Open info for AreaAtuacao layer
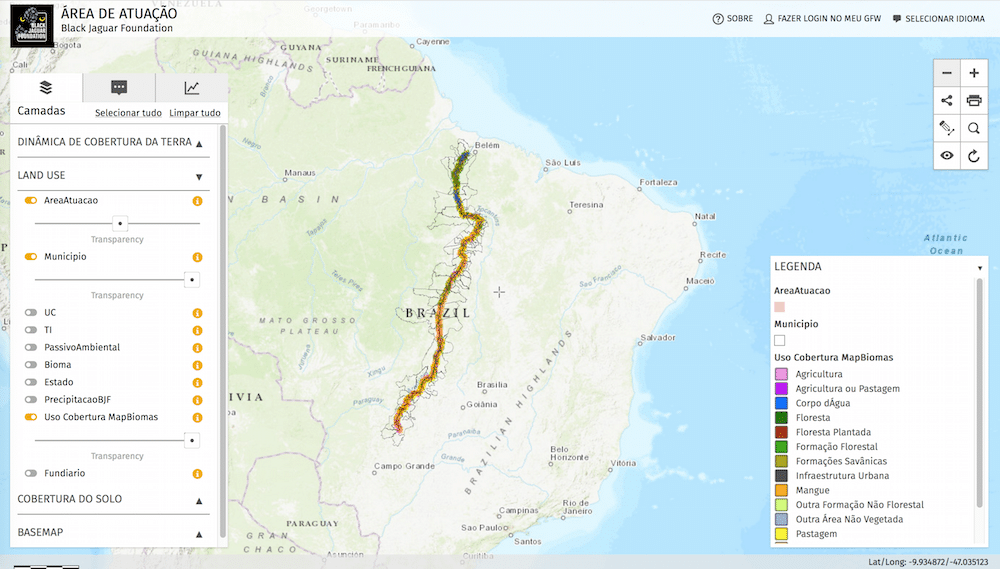The image size is (1000, 569). tap(198, 201)
